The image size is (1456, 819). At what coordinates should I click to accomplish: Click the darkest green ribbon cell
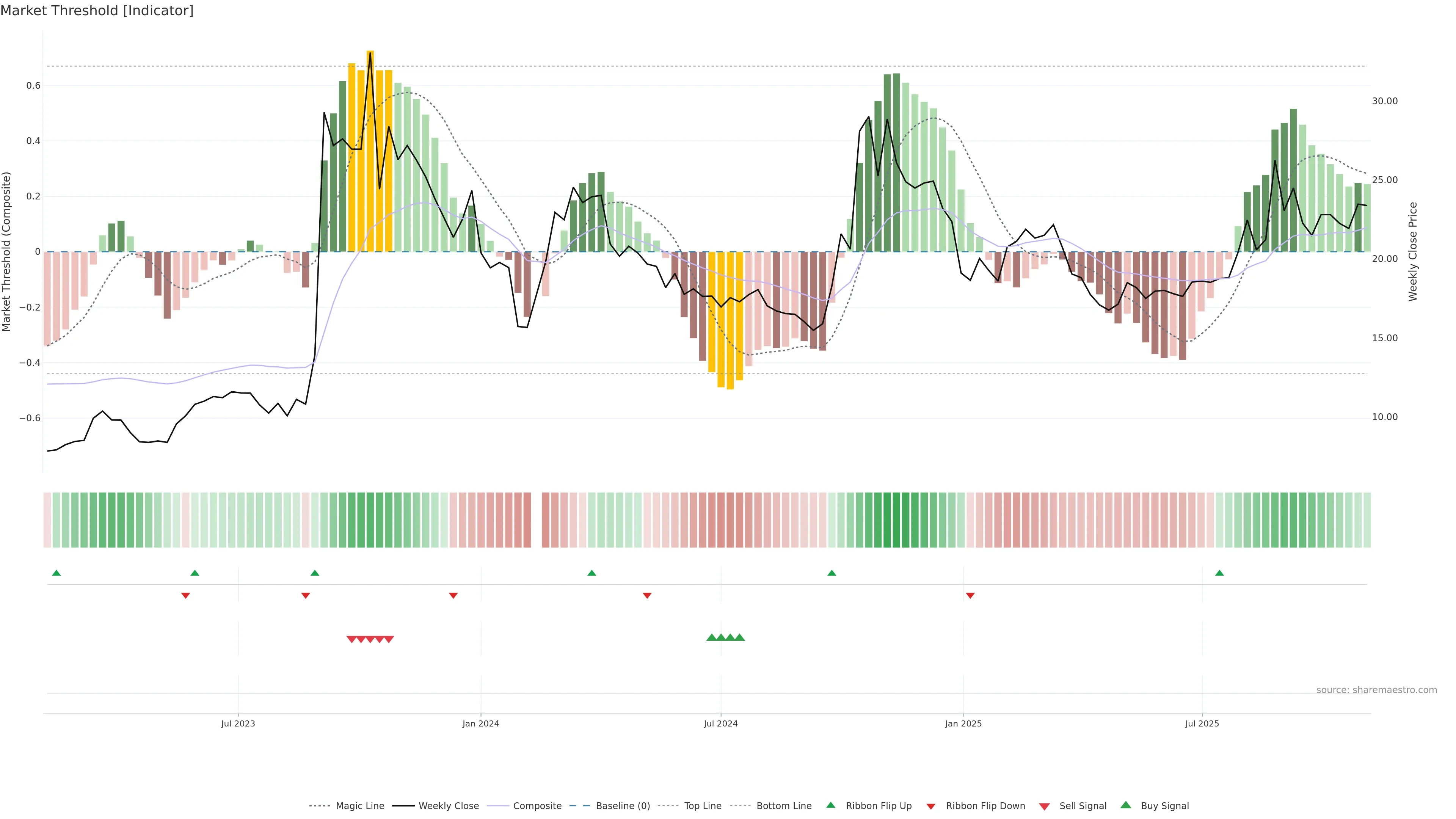896,520
